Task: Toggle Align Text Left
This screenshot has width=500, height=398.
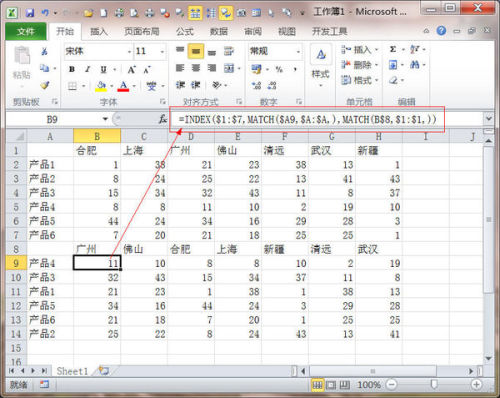Action: pos(180,68)
